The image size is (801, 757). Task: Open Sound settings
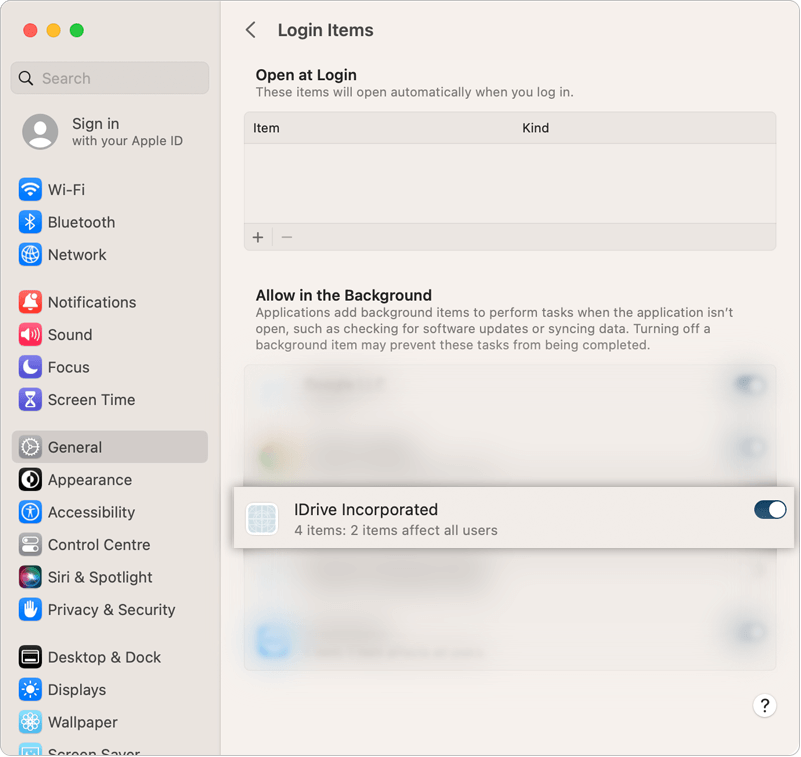click(x=110, y=335)
